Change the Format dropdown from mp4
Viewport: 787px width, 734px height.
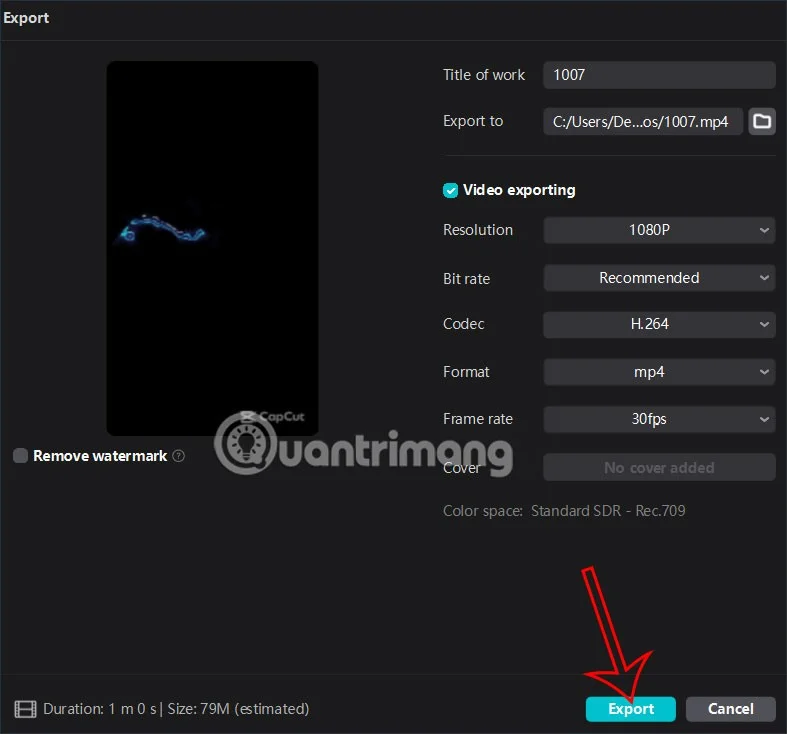coord(659,372)
